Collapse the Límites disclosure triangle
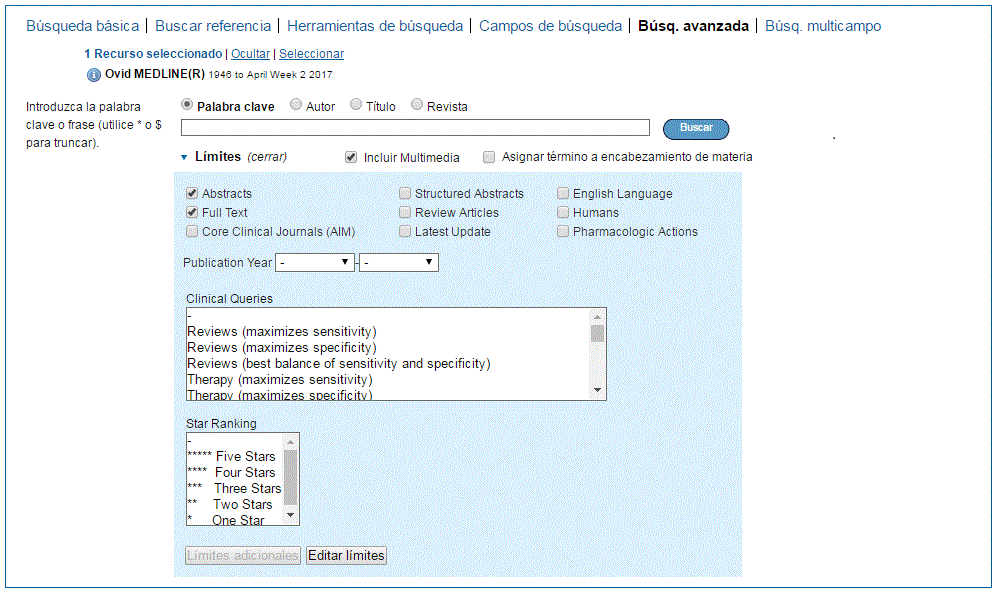Viewport: 998px width, 592px height. tap(184, 157)
